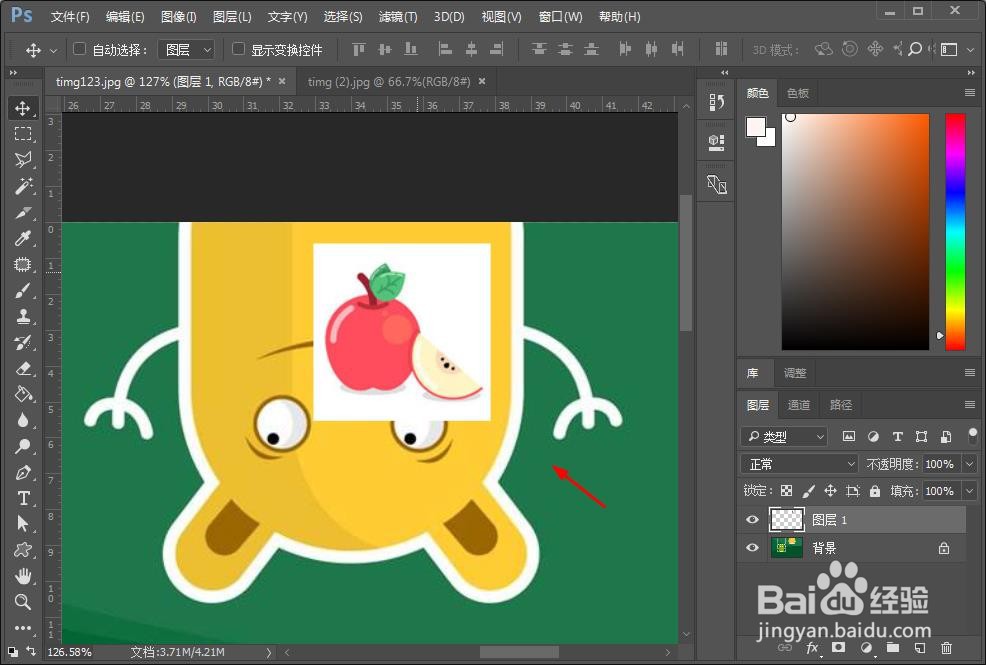
Task: Click the search icon in options bar
Action: (x=915, y=49)
